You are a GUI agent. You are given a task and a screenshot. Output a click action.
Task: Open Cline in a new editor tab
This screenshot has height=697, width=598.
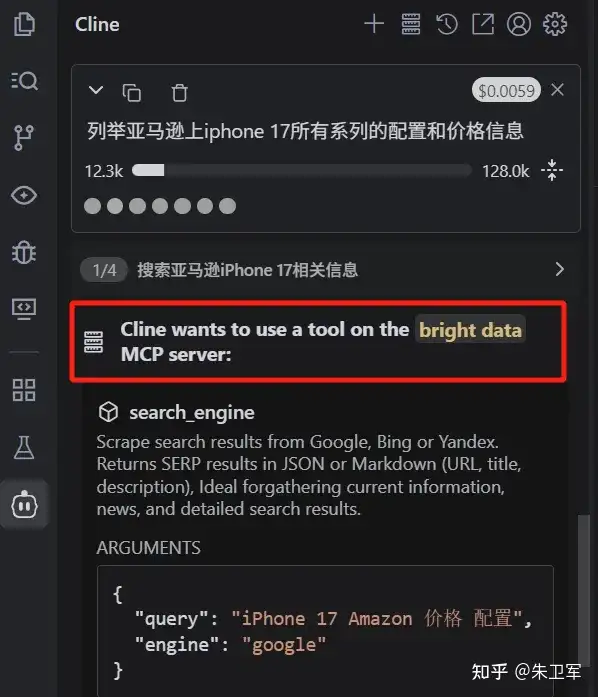[x=483, y=24]
